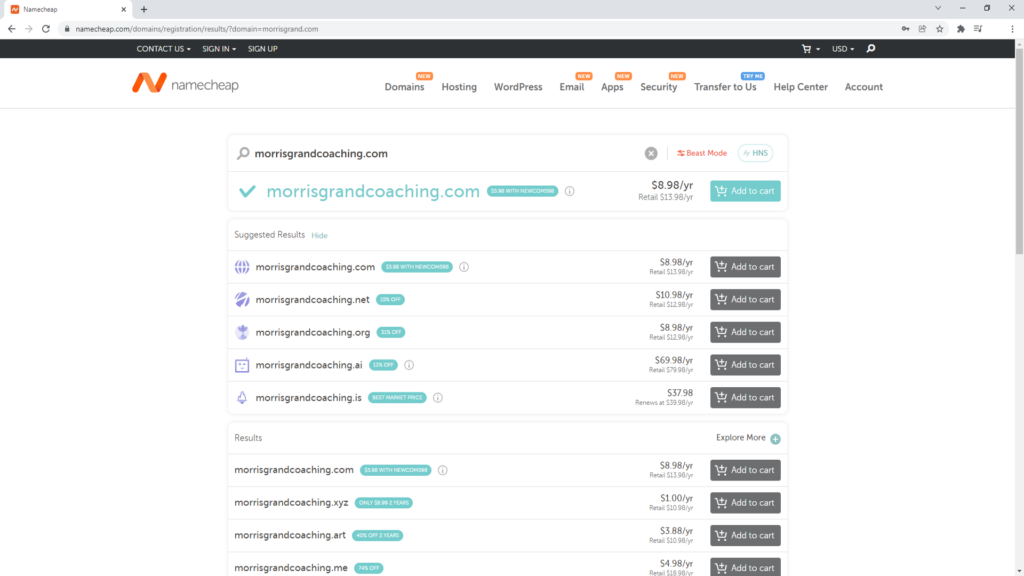Click the '$69.98/yr' price
The height and width of the screenshot is (576, 1024).
(673, 360)
